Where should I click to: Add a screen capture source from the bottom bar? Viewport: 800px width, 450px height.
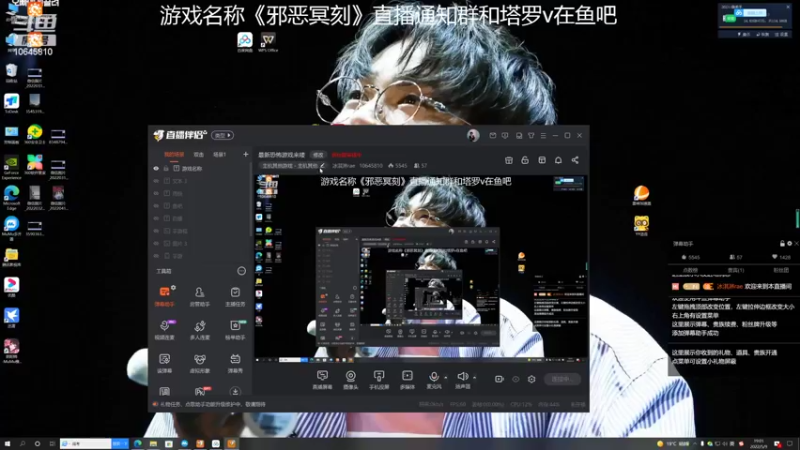click(322, 380)
